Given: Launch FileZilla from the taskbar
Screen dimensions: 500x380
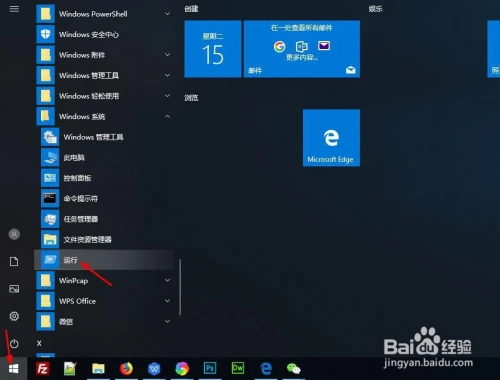Looking at the screenshot, I should pos(43,369).
